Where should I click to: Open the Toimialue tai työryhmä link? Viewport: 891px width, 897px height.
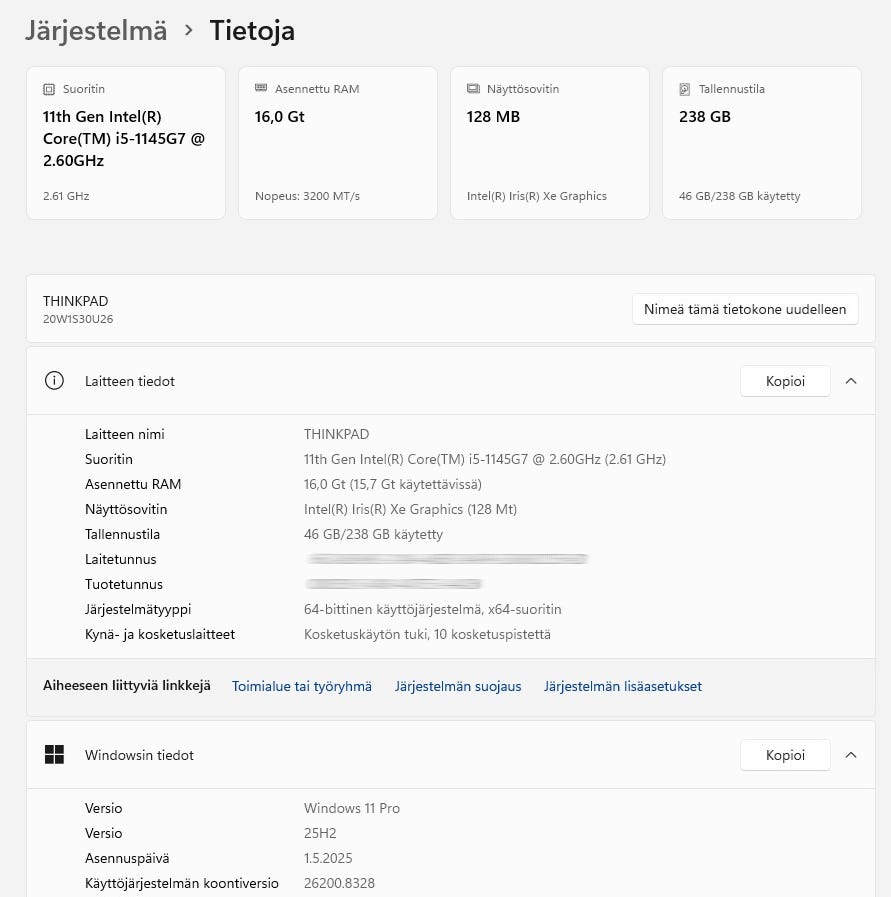(x=301, y=686)
